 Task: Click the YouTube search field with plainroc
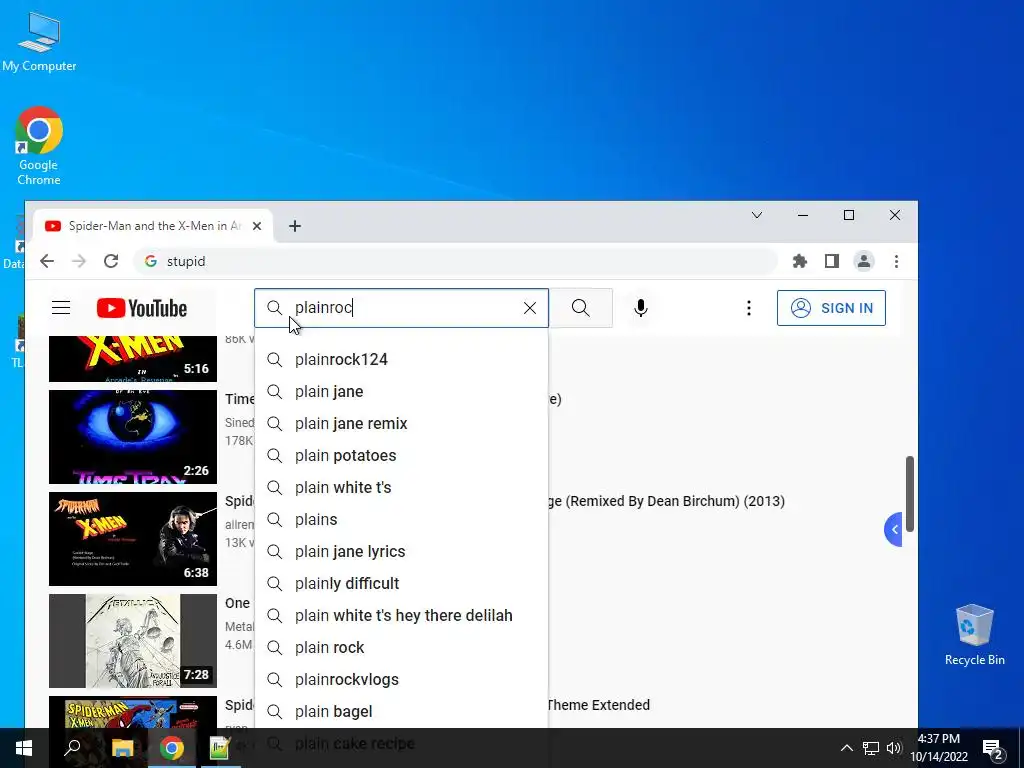pos(401,308)
